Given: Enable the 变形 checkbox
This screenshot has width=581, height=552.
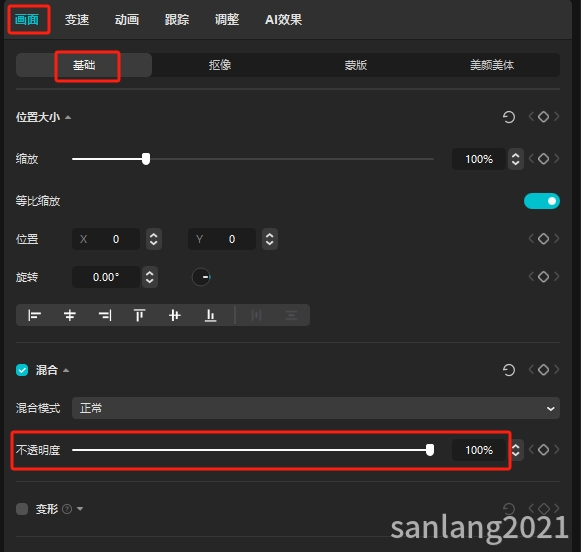Looking at the screenshot, I should [x=22, y=509].
